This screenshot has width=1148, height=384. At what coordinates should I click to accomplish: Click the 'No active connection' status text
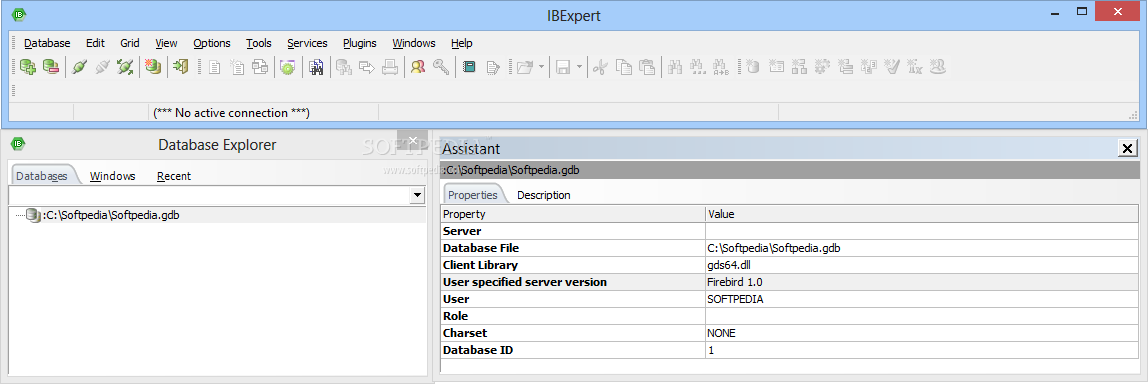pos(231,113)
